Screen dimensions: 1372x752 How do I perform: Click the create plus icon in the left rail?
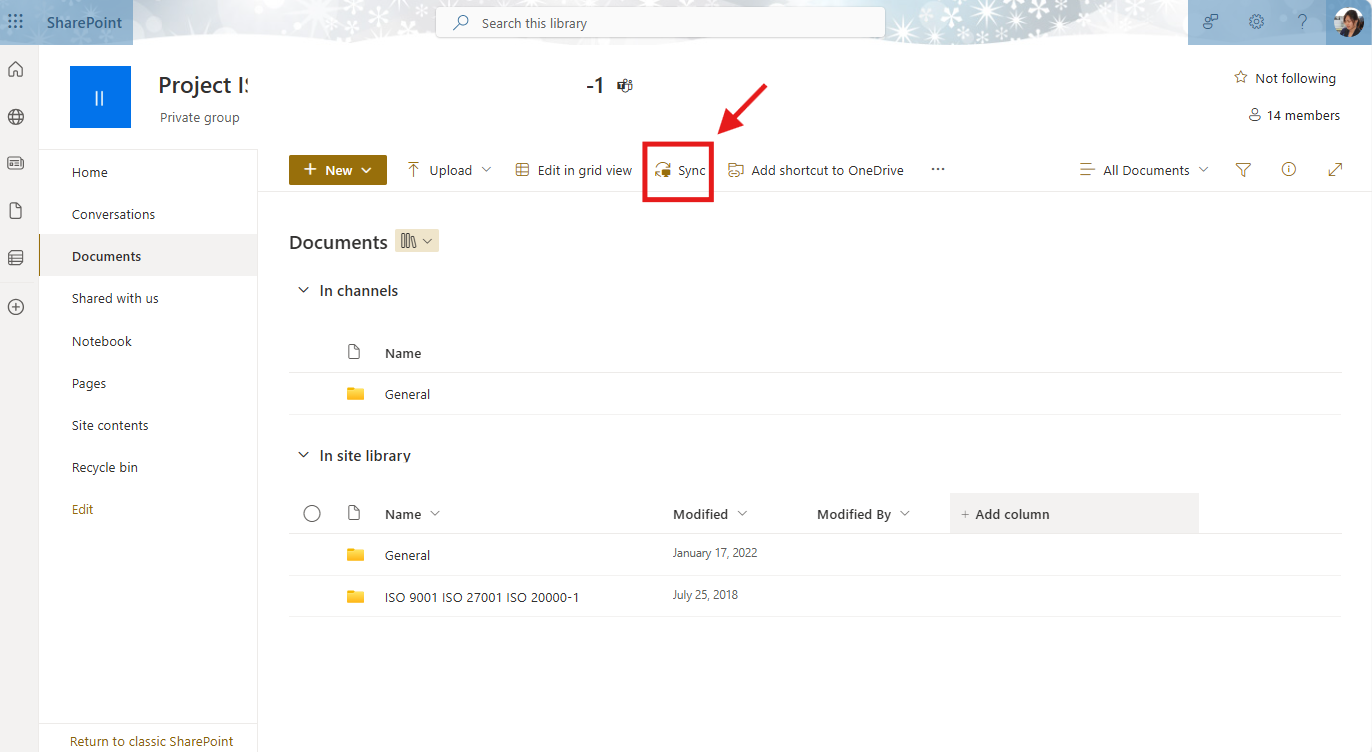(x=16, y=307)
